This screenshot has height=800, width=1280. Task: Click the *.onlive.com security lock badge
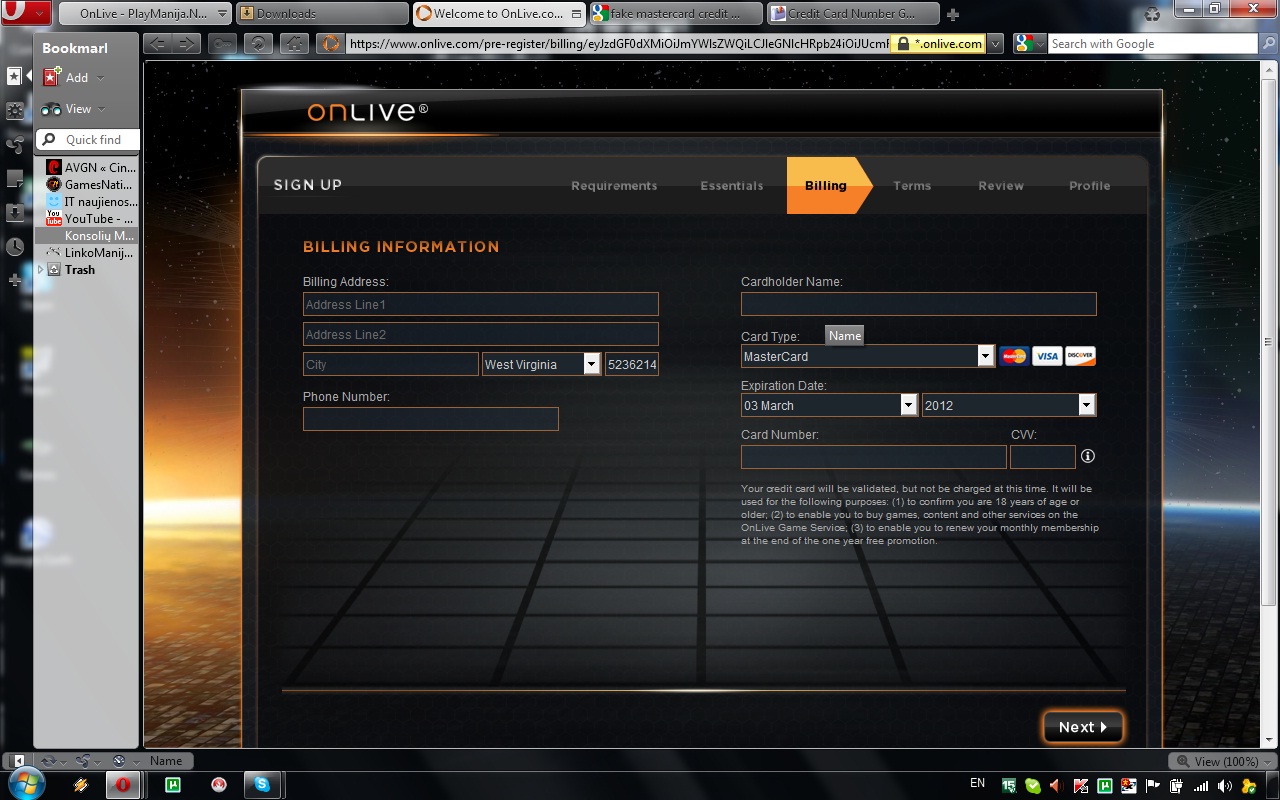[x=939, y=44]
